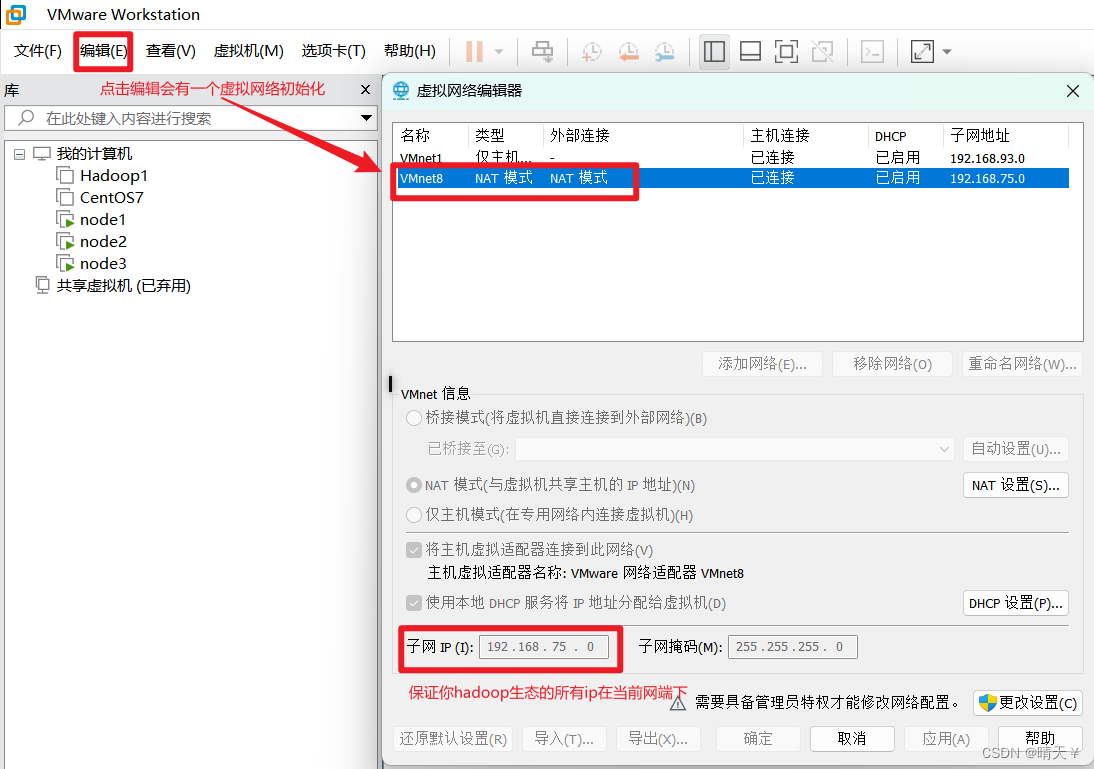Click 更改设置(C) with shield icon
This screenshot has width=1094, height=769.
coord(1028,703)
